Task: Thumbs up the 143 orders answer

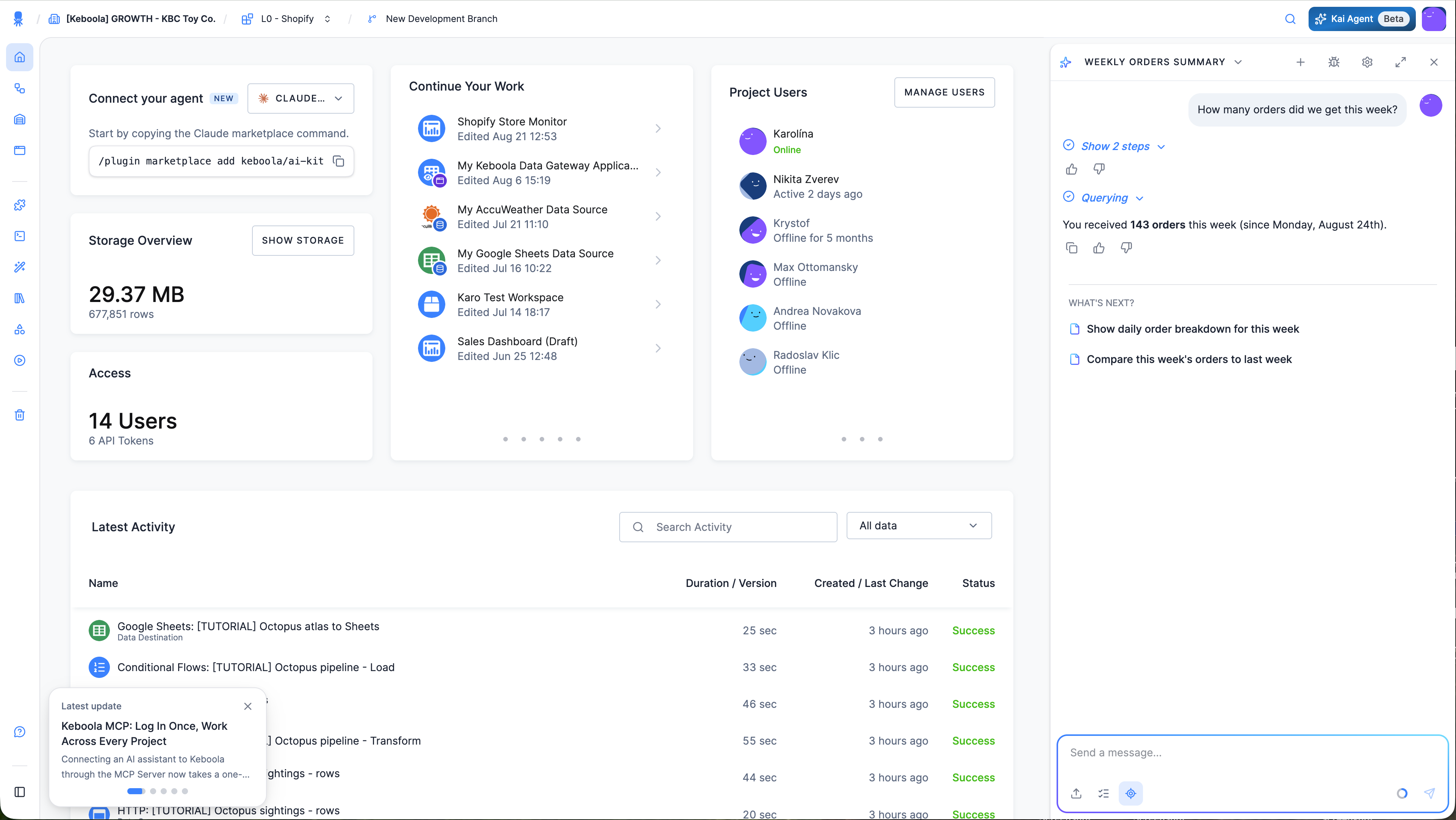Action: (1099, 247)
